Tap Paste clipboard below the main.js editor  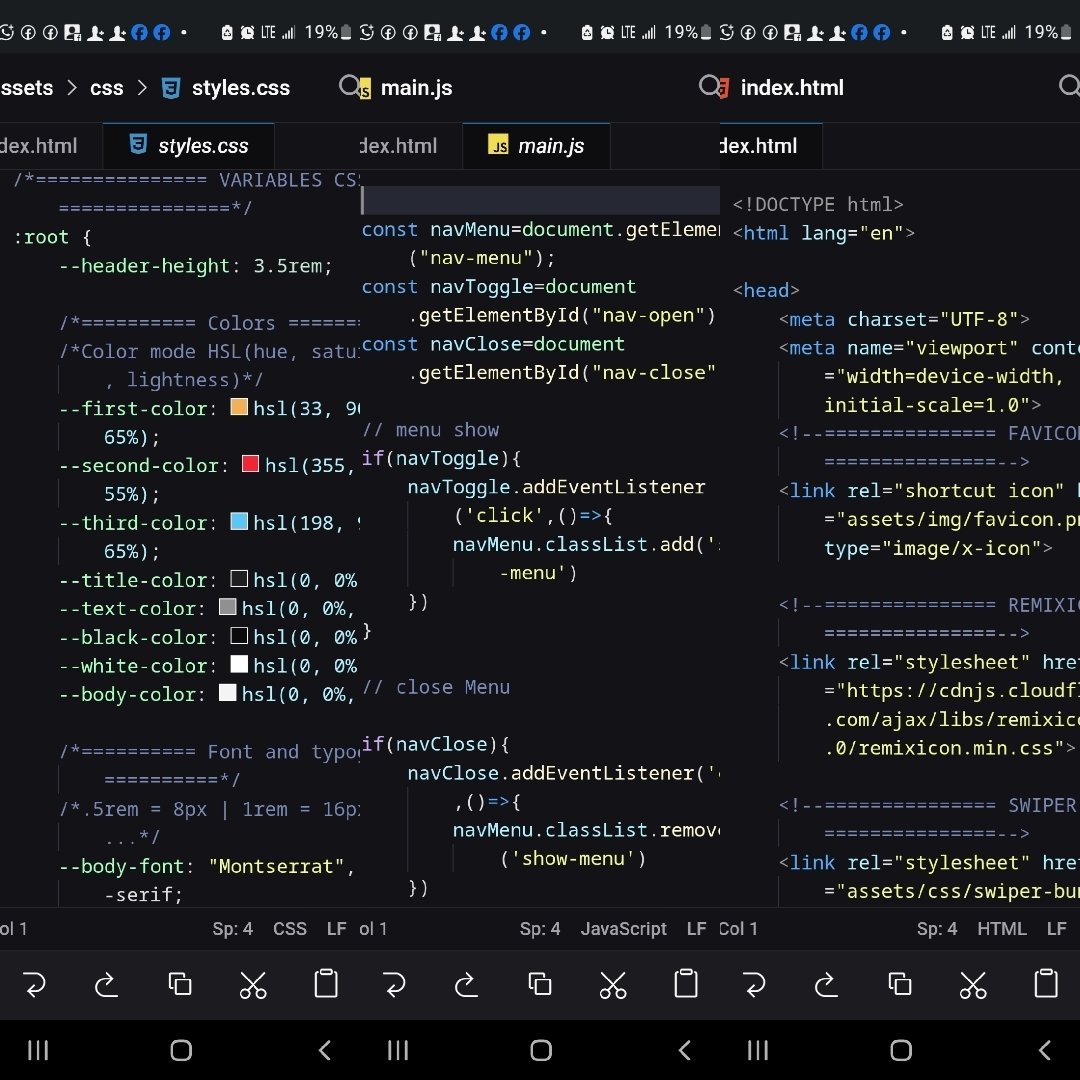(686, 984)
